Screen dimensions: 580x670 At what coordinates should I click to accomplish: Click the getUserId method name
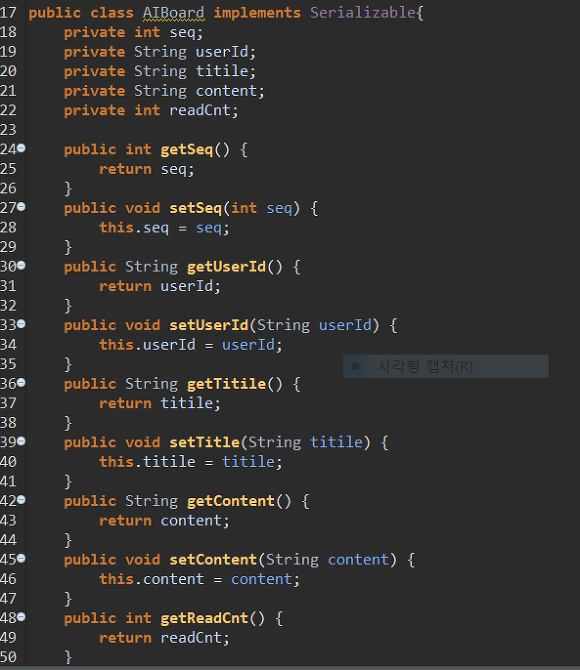click(x=227, y=267)
